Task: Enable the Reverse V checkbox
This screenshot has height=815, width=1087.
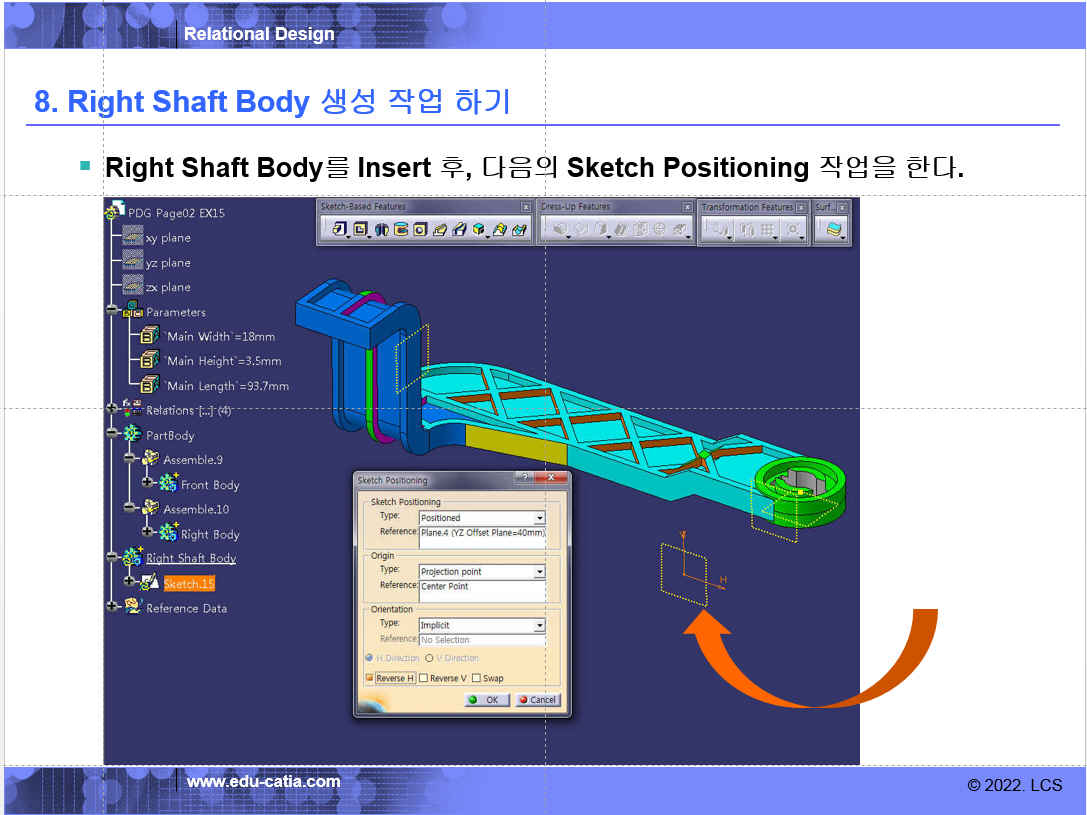Action: [424, 678]
